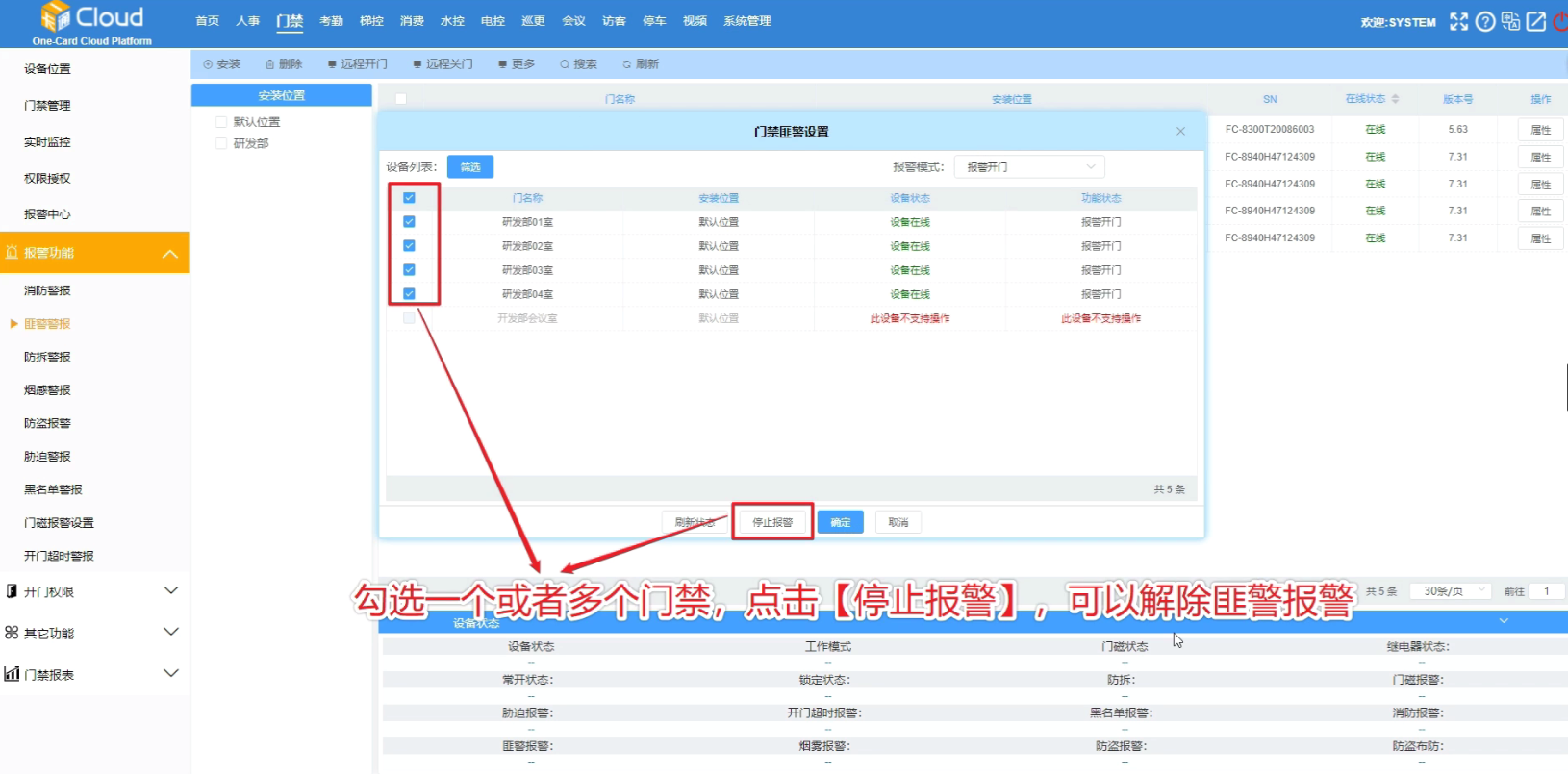This screenshot has width=1568, height=774.
Task: Click the 远程关门 toolbar button
Action: point(443,64)
